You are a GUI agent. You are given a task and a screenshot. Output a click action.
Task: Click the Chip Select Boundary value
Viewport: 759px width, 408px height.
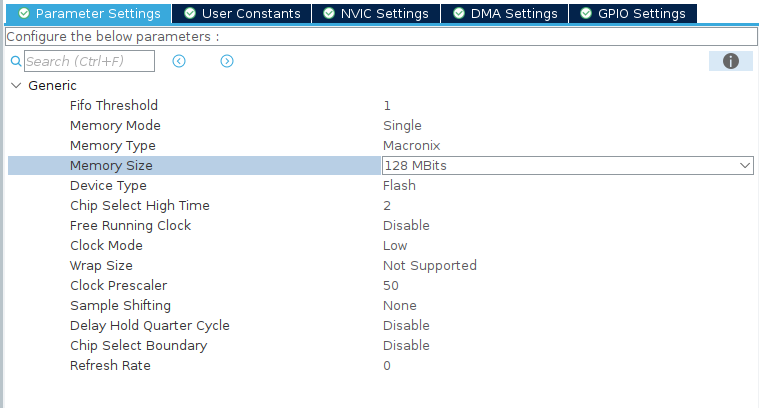[x=406, y=345]
